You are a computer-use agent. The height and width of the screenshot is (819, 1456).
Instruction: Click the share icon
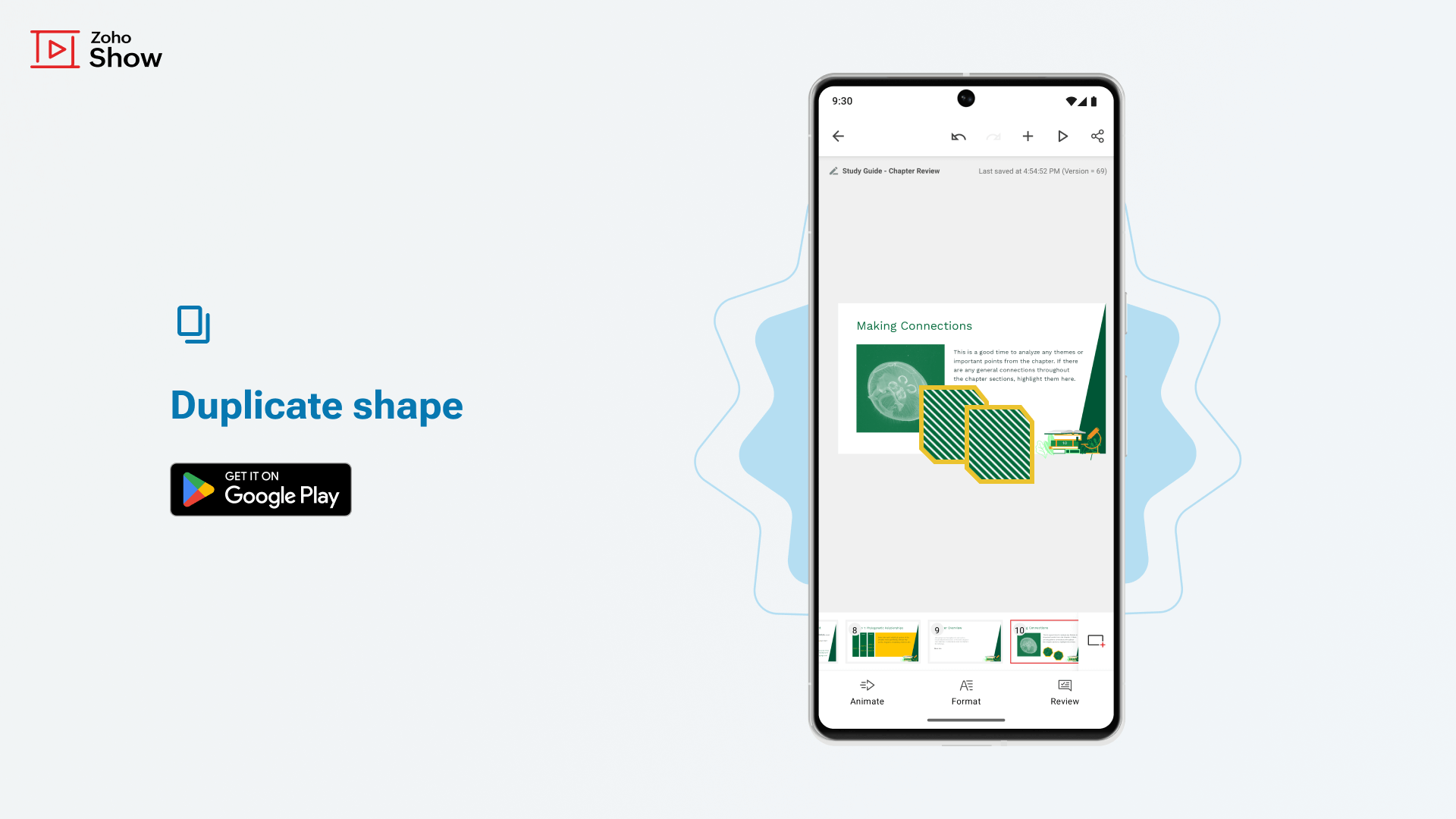click(1097, 136)
